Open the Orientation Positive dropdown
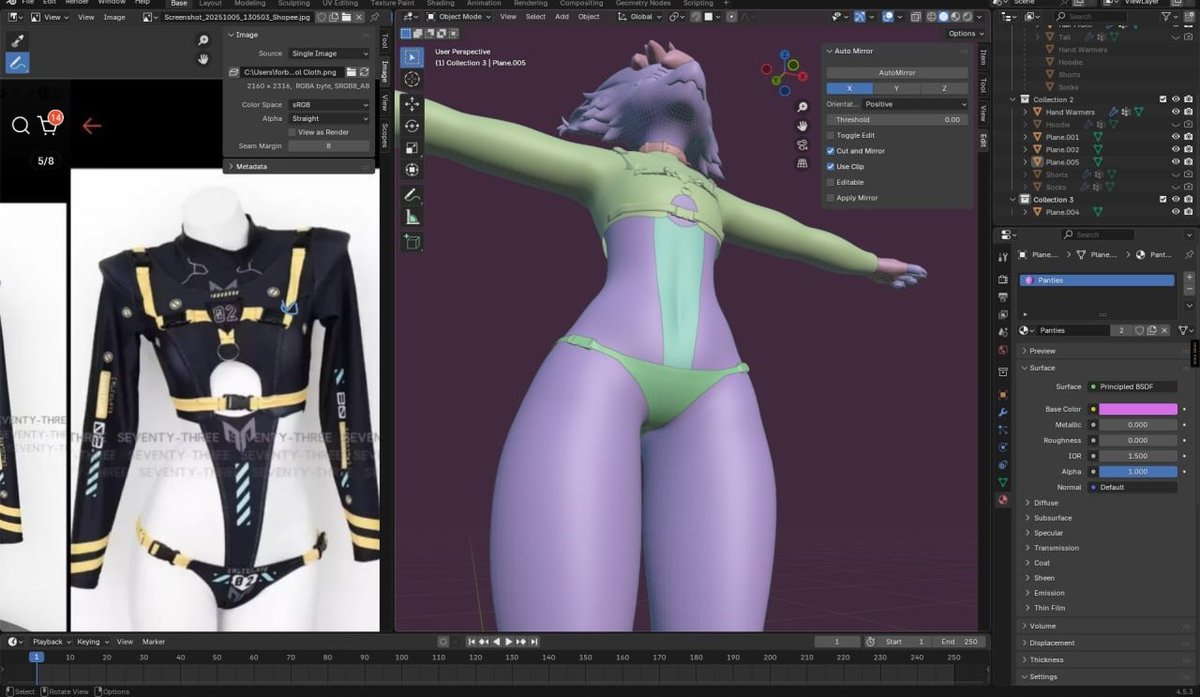The height and width of the screenshot is (697, 1200). coord(915,104)
